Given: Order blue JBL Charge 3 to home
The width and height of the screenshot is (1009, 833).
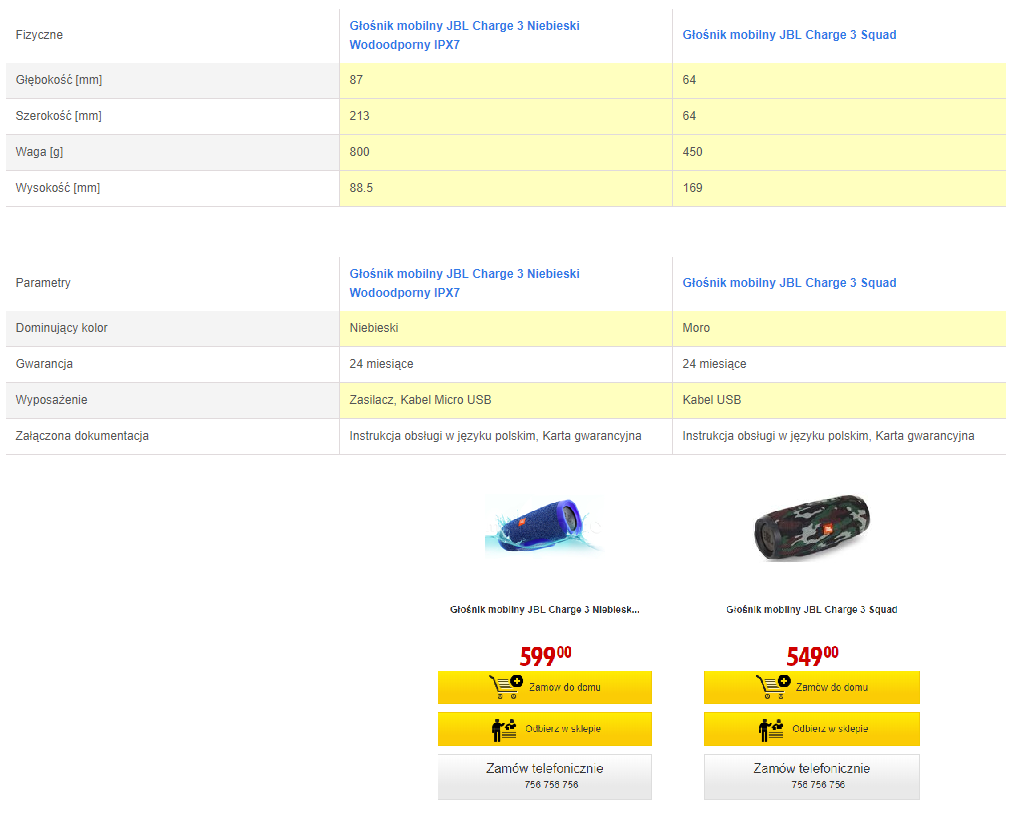Looking at the screenshot, I should pos(544,687).
